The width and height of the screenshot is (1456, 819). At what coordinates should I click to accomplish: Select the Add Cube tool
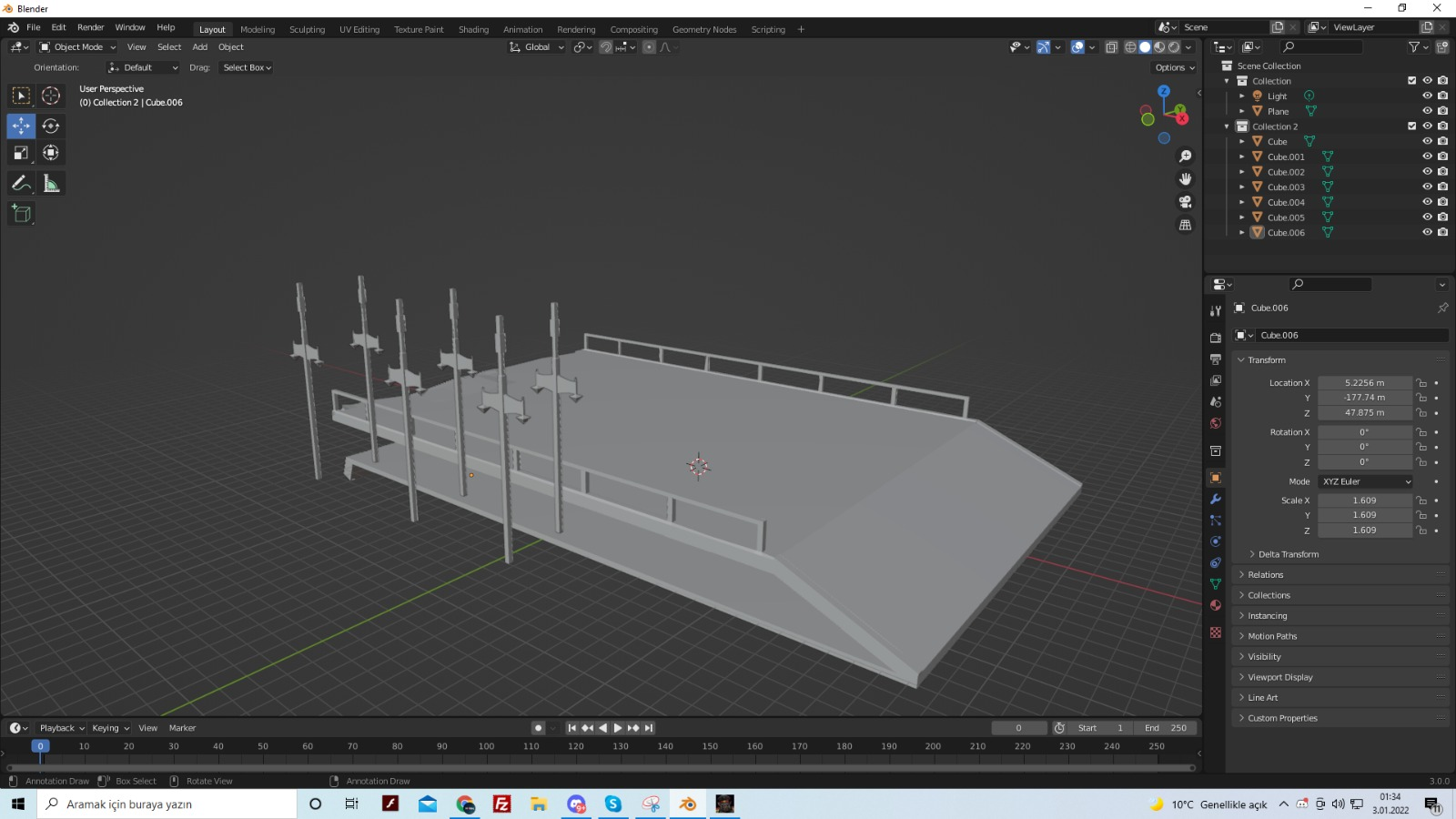21,214
